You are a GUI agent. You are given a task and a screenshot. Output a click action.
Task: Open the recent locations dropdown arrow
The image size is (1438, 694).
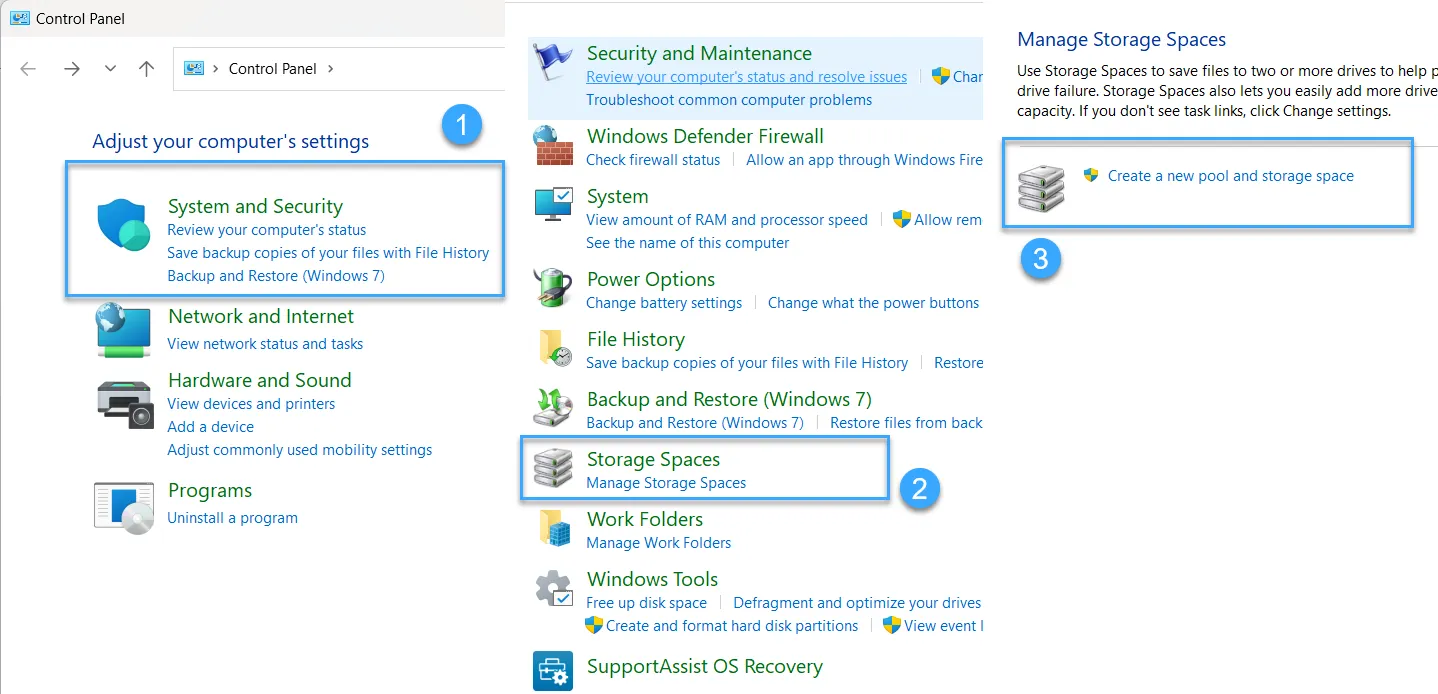pyautogui.click(x=110, y=69)
